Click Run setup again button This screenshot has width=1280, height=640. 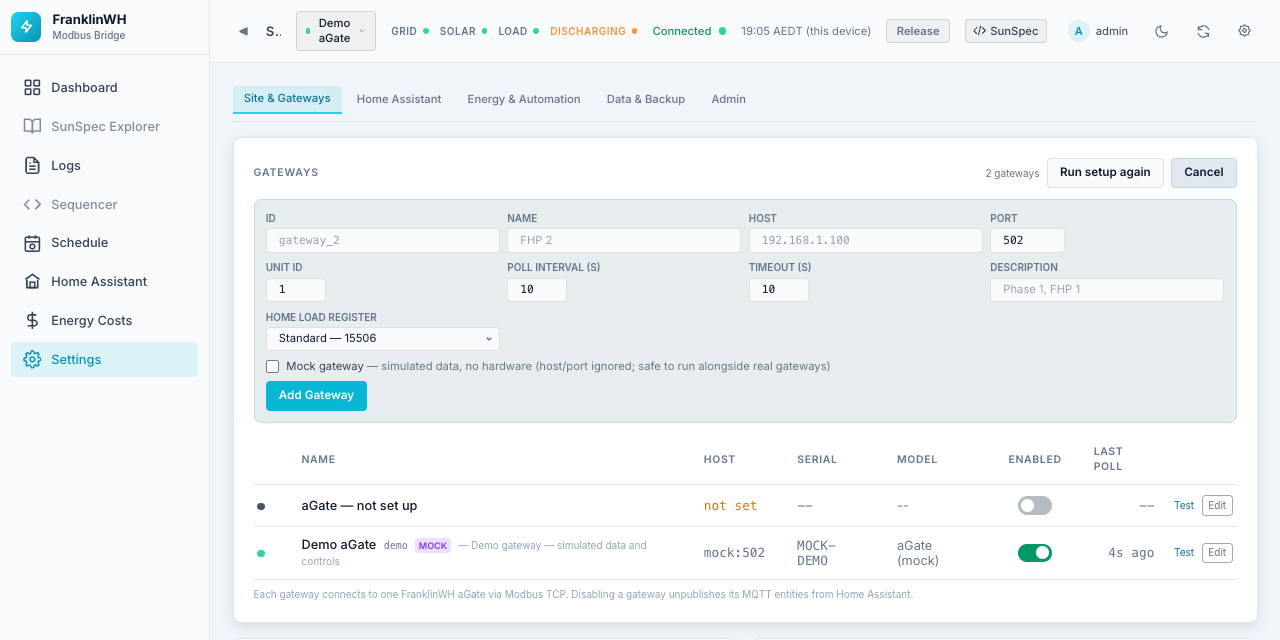coord(1105,173)
